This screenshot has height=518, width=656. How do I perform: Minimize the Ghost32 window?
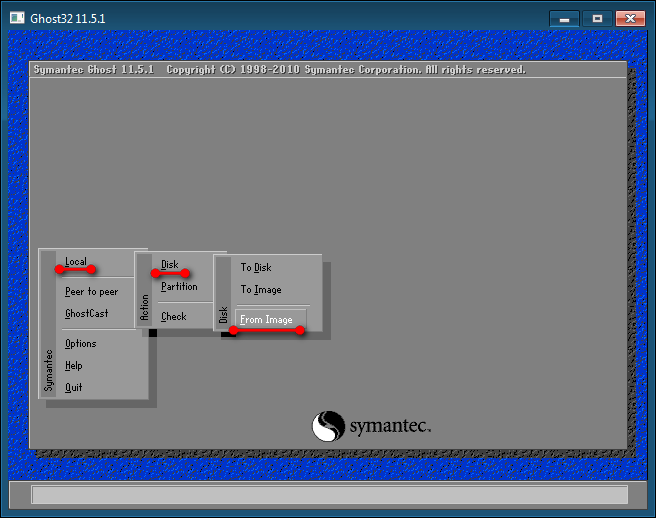[564, 19]
